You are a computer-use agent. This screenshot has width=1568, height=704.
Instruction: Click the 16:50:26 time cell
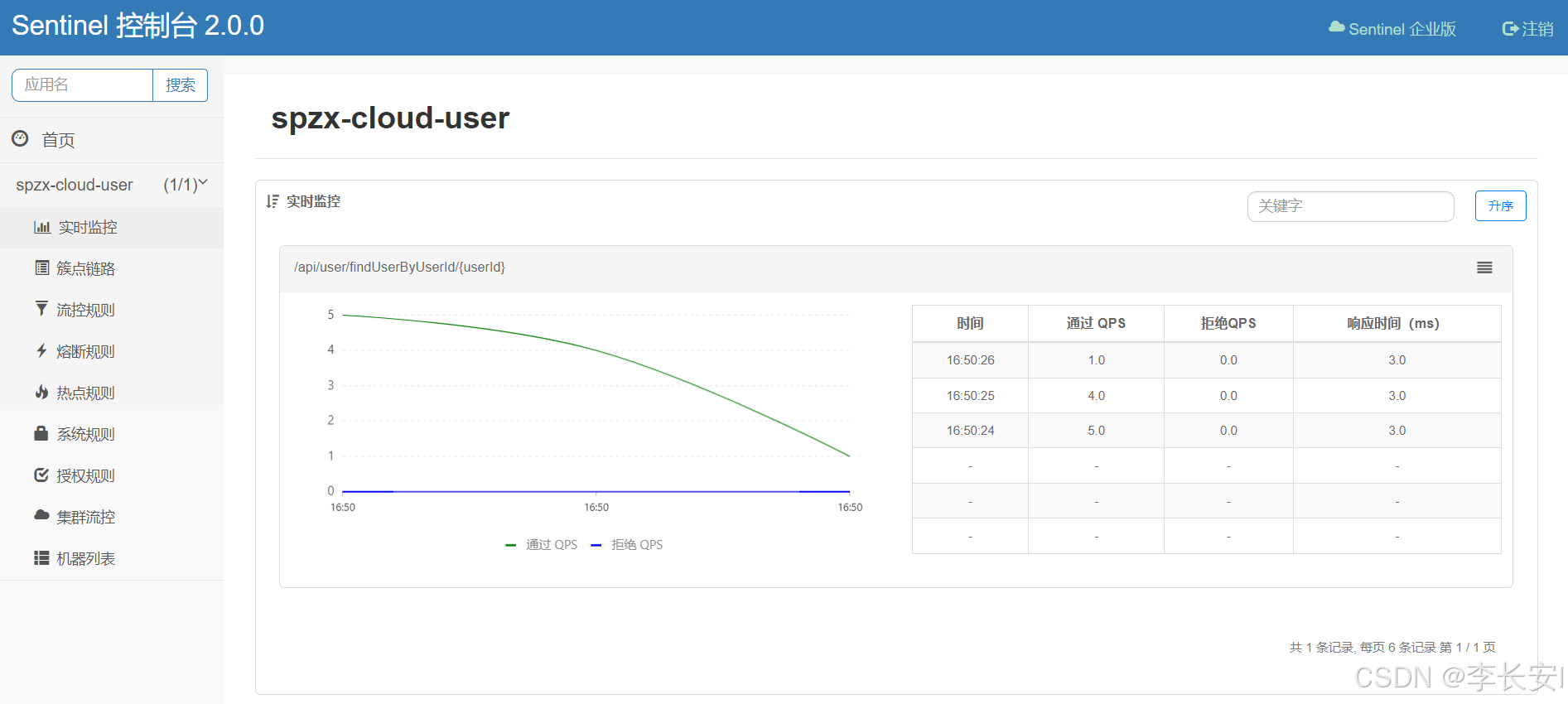pyautogui.click(x=970, y=360)
